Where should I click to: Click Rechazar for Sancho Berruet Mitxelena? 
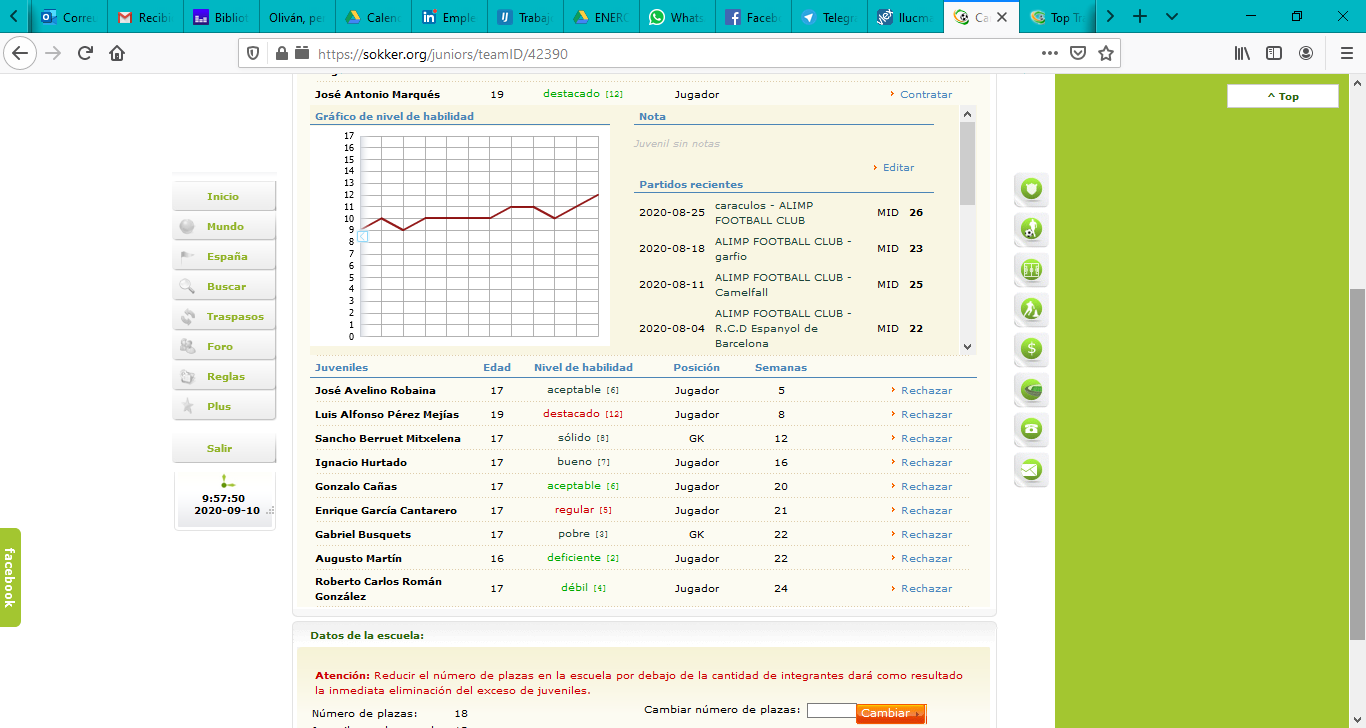tap(925, 439)
